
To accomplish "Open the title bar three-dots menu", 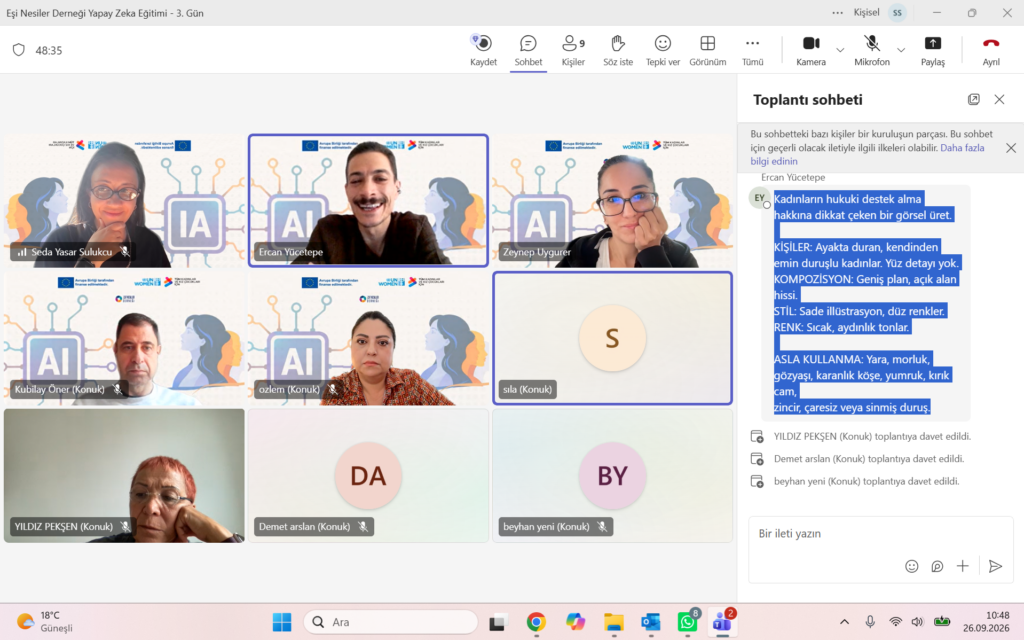I will pos(837,12).
